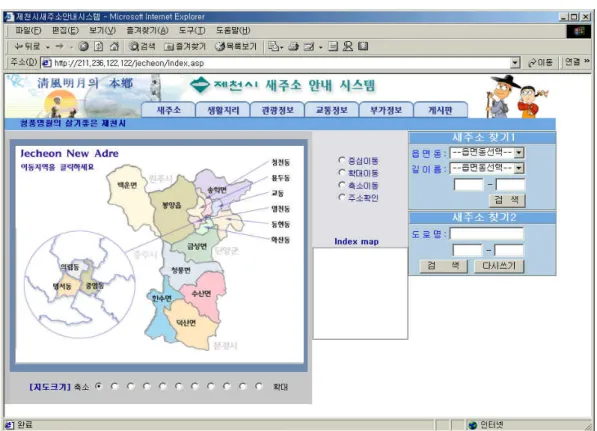This screenshot has height=431, width=597.
Task: Click the Stop loading toolbar icon
Action: [83, 46]
